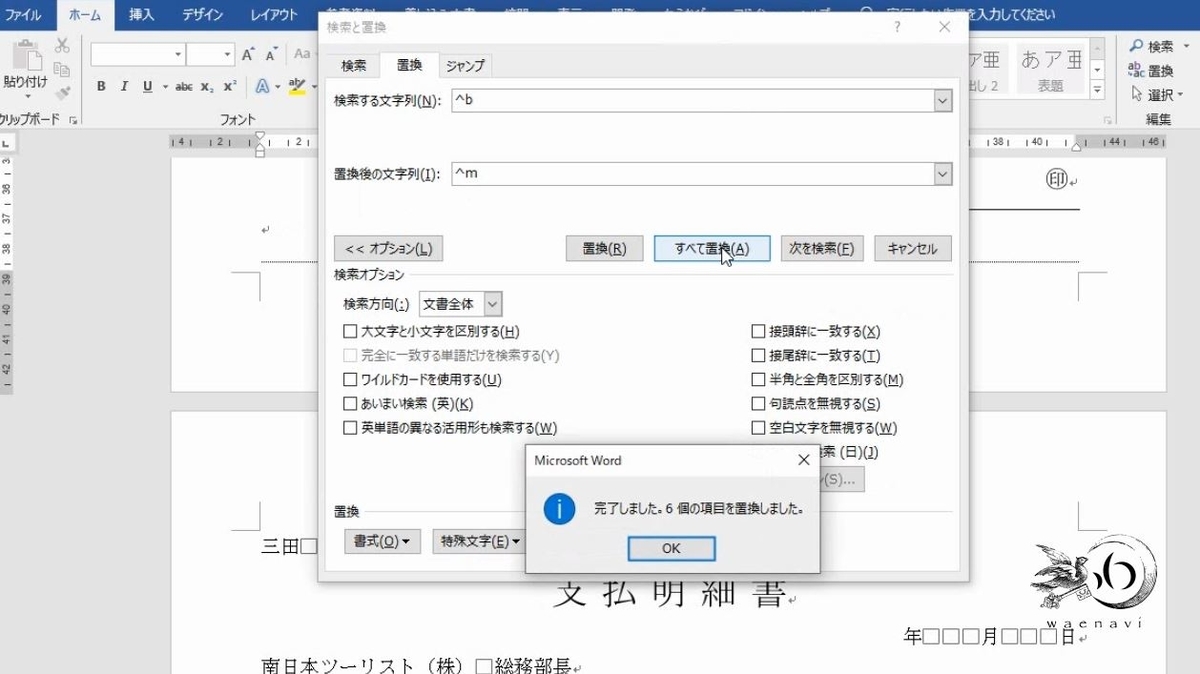
Task: Check the 空白文字を無視する option
Action: coord(758,427)
